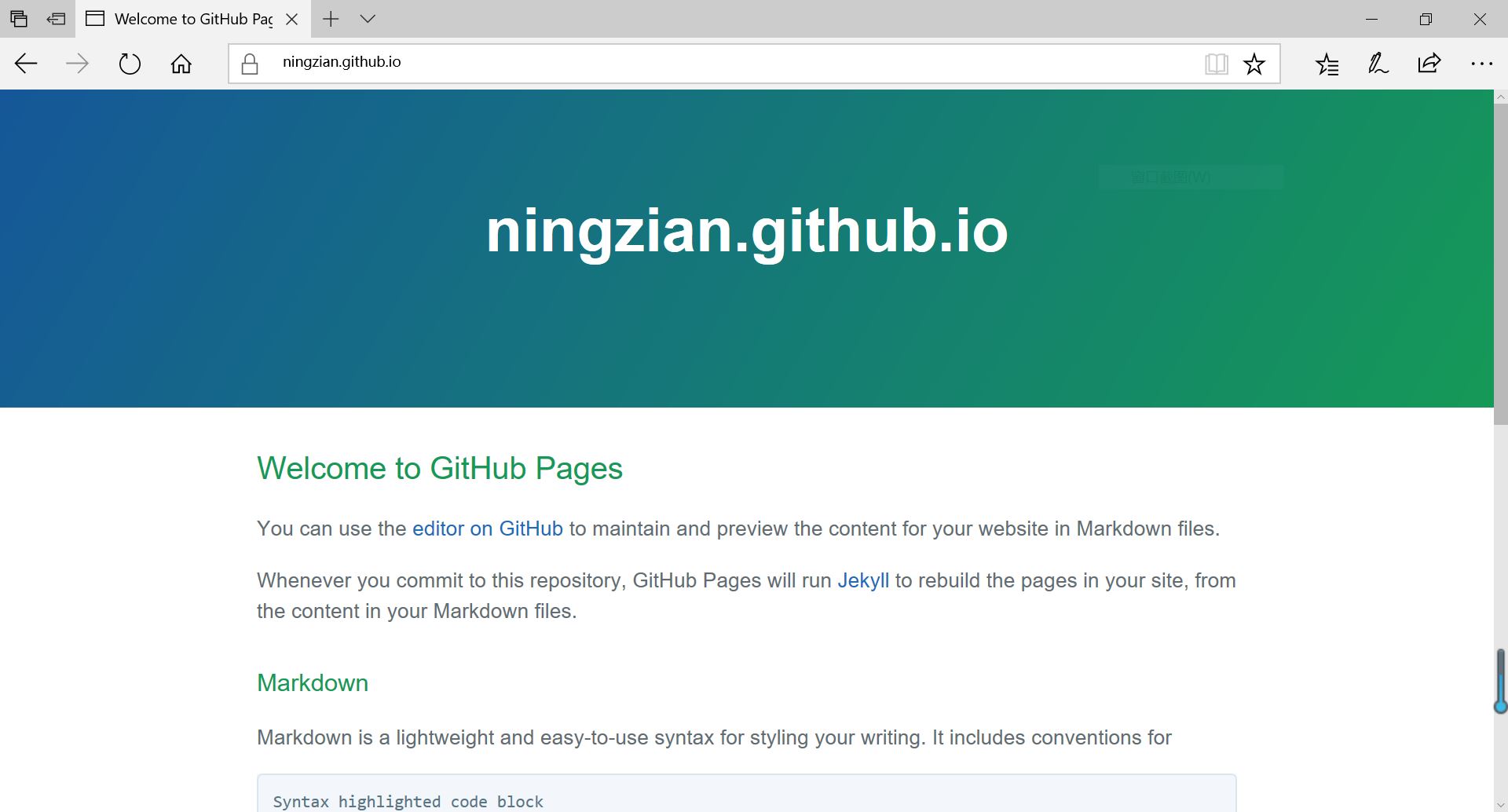Image resolution: width=1508 pixels, height=812 pixels.
Task: Share this page icon
Action: click(1429, 64)
